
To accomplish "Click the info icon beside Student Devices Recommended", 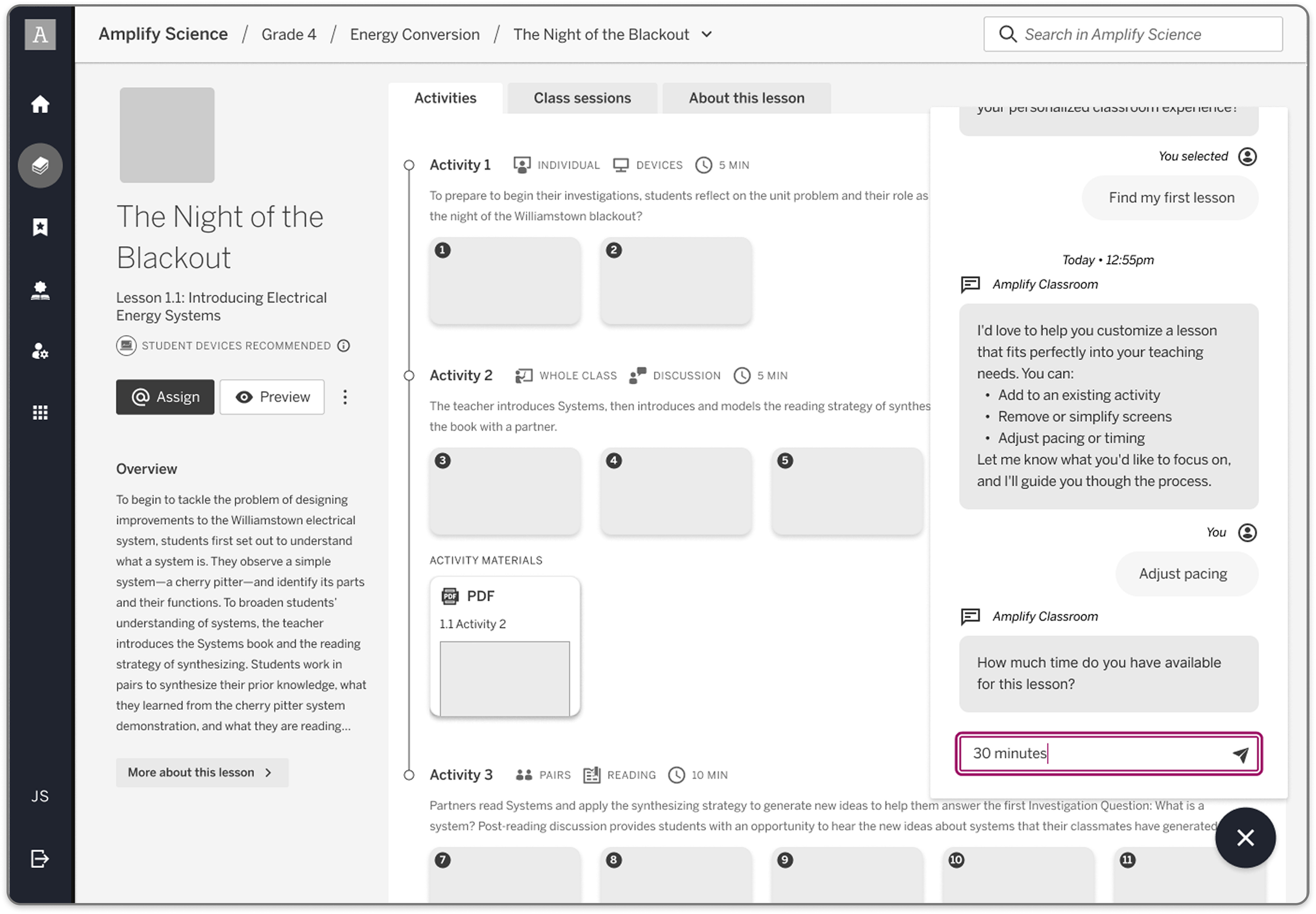I will coord(344,345).
